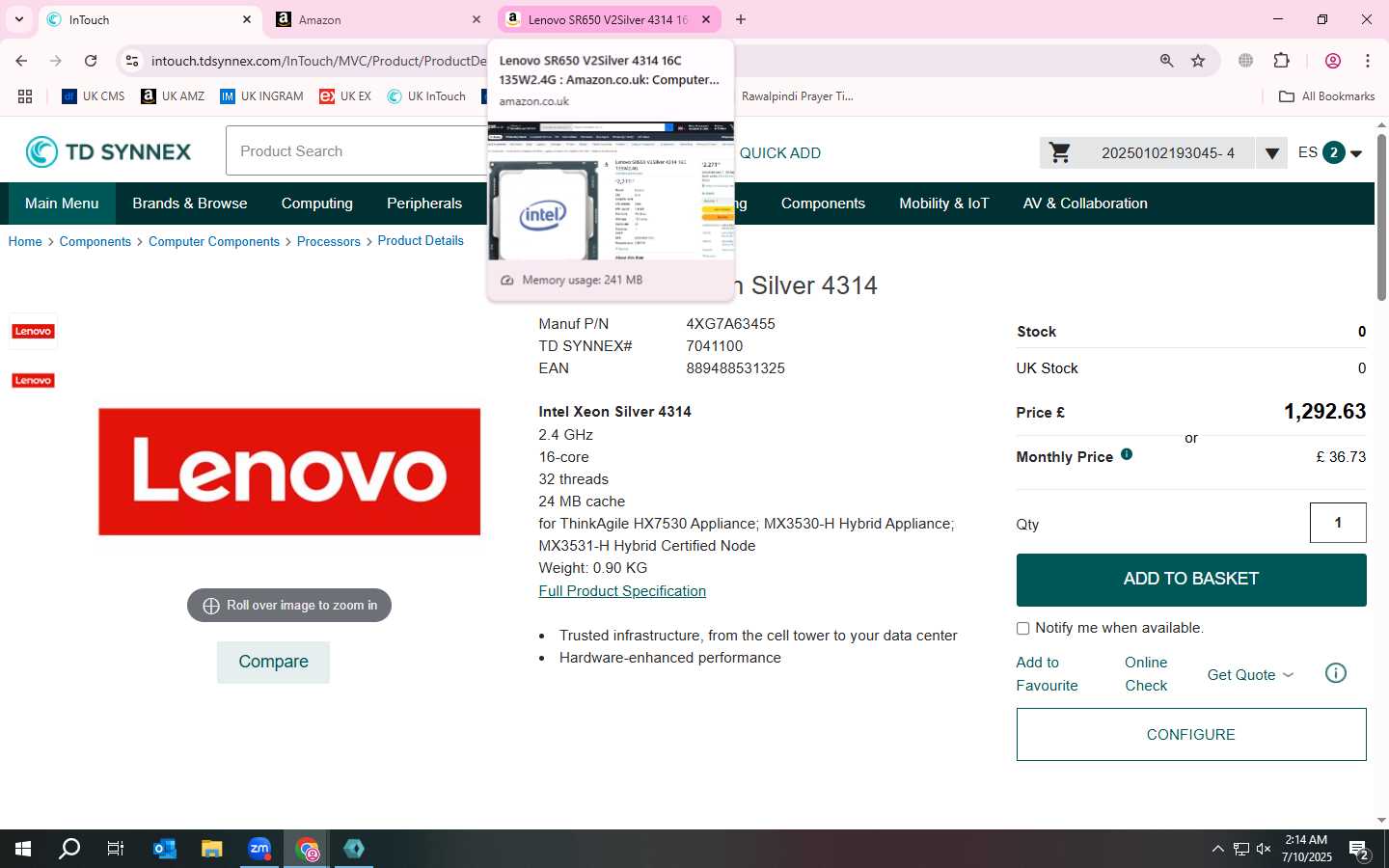Open the tab search dropdown arrow

pyautogui.click(x=18, y=19)
